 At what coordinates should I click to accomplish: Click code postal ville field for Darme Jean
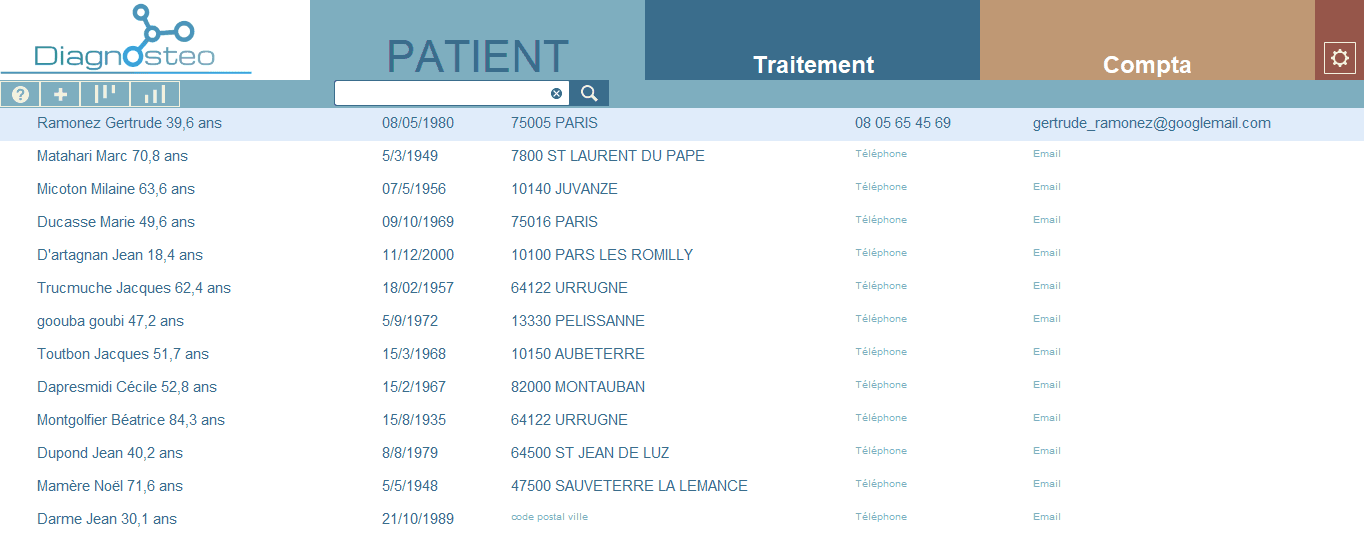(549, 517)
